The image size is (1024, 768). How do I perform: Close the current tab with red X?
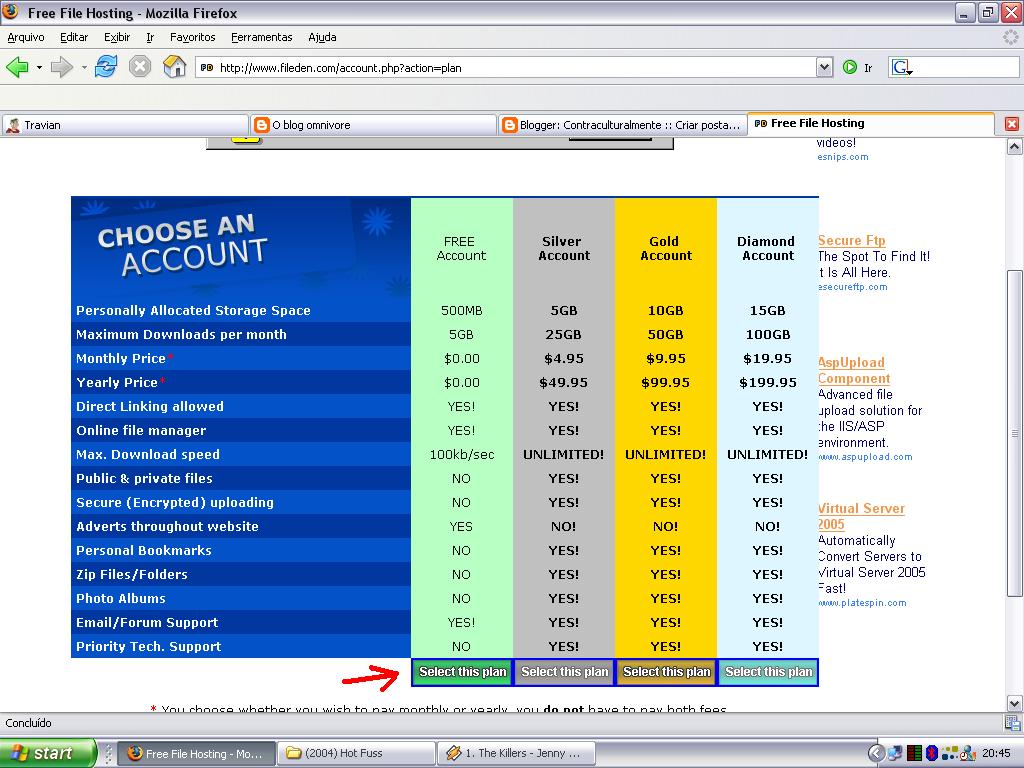tap(1012, 123)
